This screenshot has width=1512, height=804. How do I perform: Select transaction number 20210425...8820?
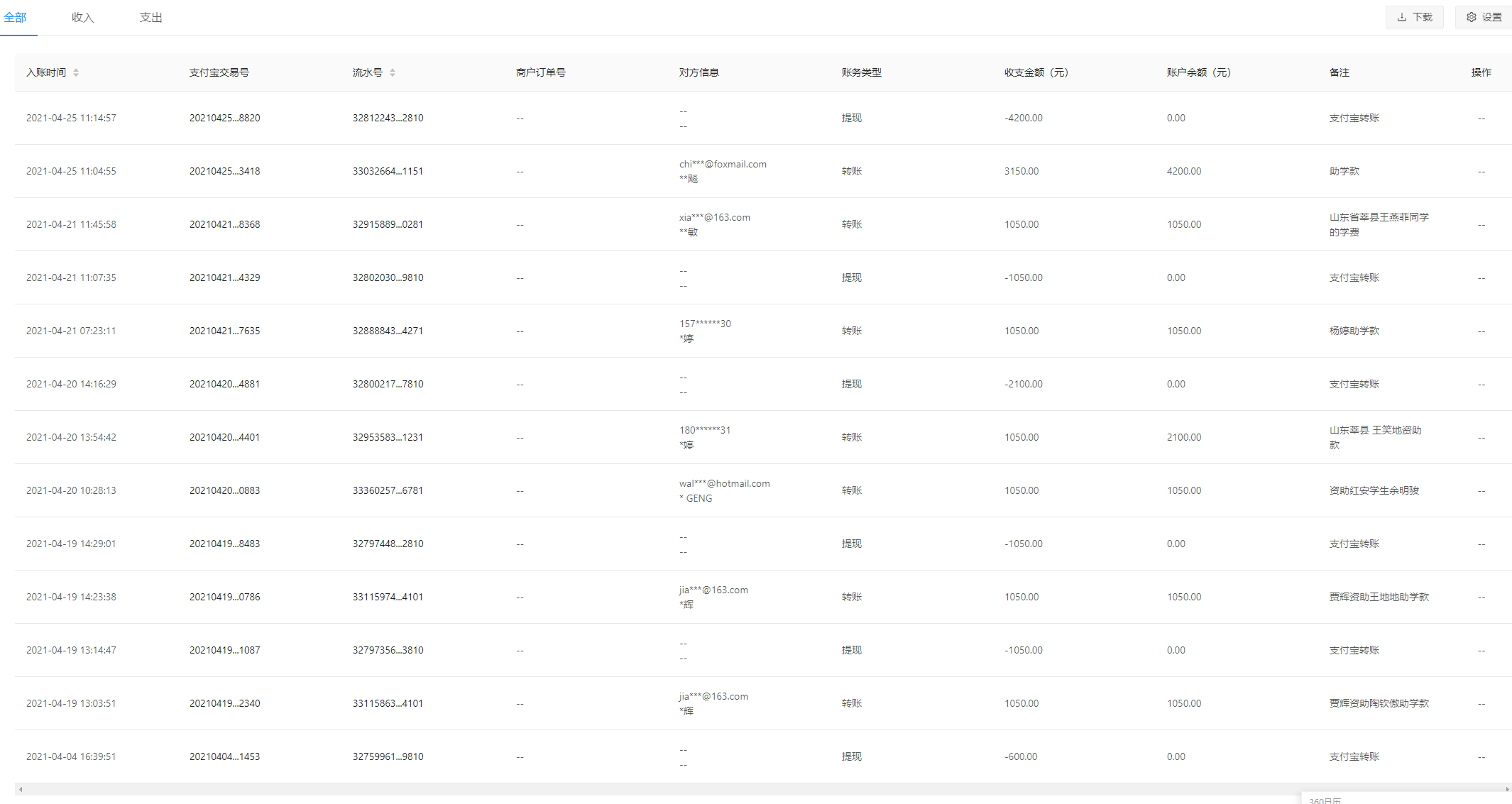(224, 118)
